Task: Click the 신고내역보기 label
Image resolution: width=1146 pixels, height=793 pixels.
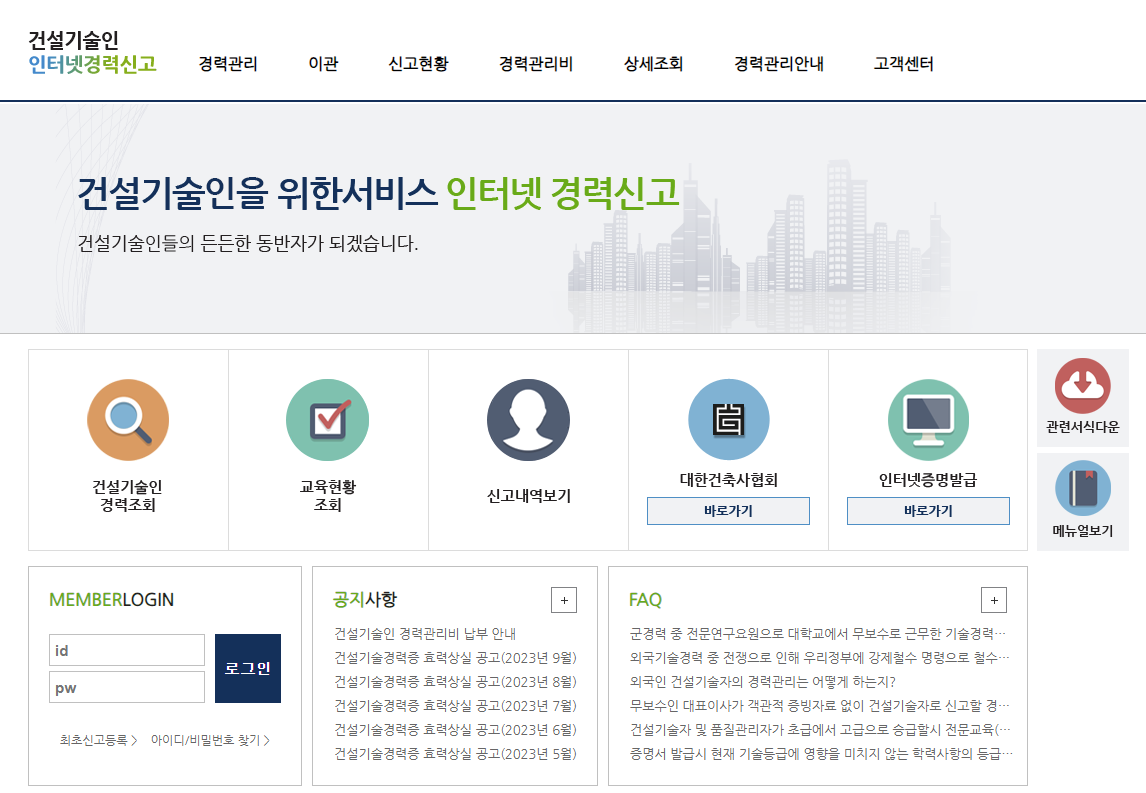Action: tap(528, 496)
